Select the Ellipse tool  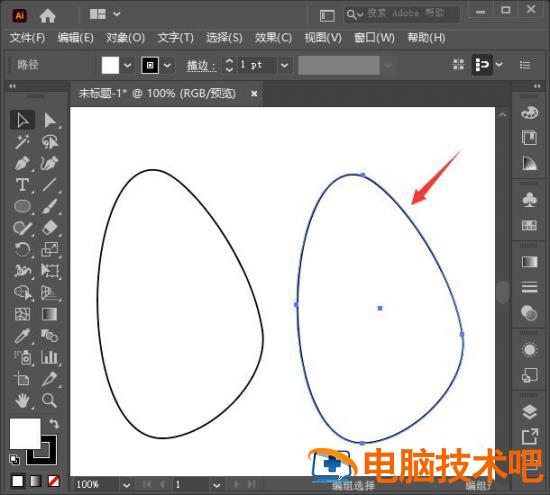[22, 206]
